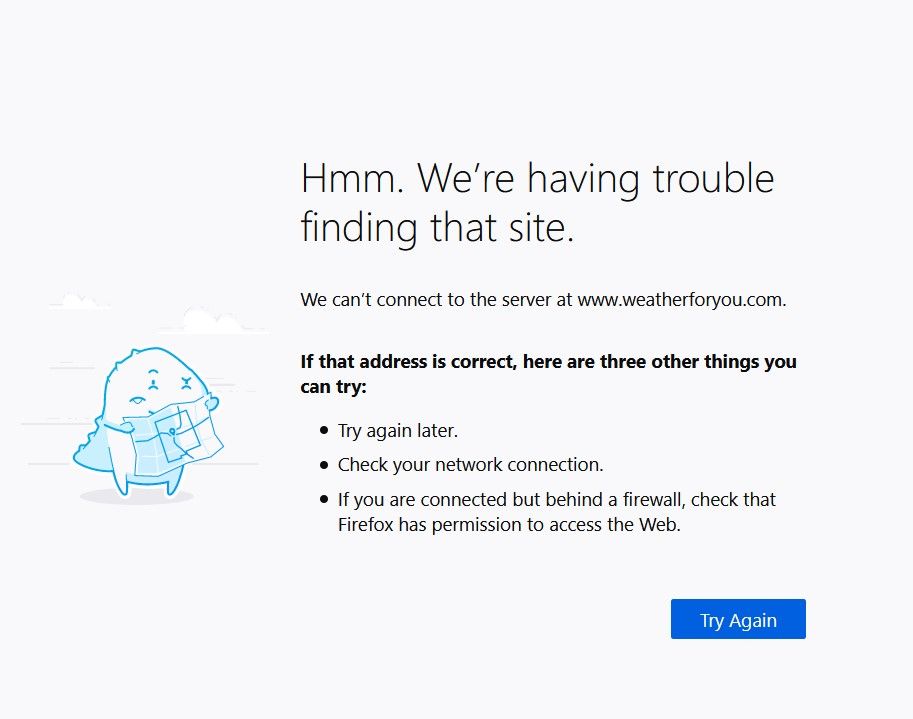Image resolution: width=913 pixels, height=719 pixels.
Task: Click the location pin on the mascot's map
Action: 173,431
